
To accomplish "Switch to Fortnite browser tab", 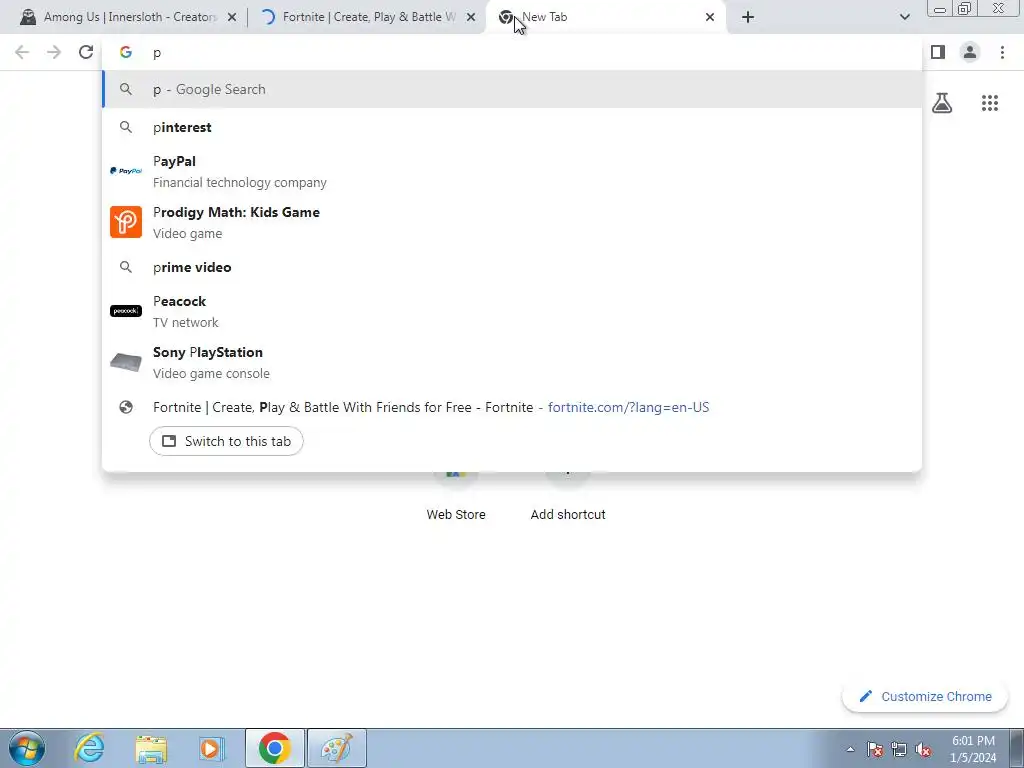I will (366, 17).
